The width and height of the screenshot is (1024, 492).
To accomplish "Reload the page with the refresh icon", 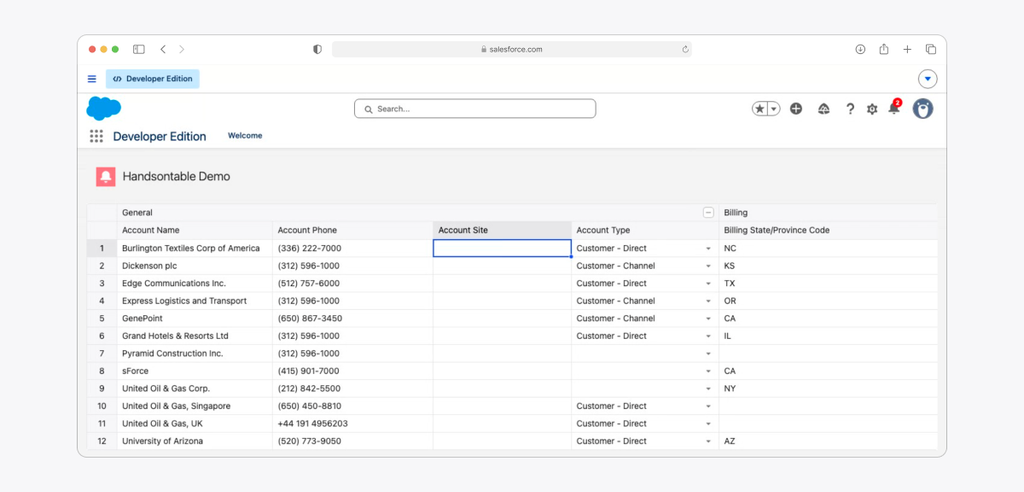I will coord(685,49).
